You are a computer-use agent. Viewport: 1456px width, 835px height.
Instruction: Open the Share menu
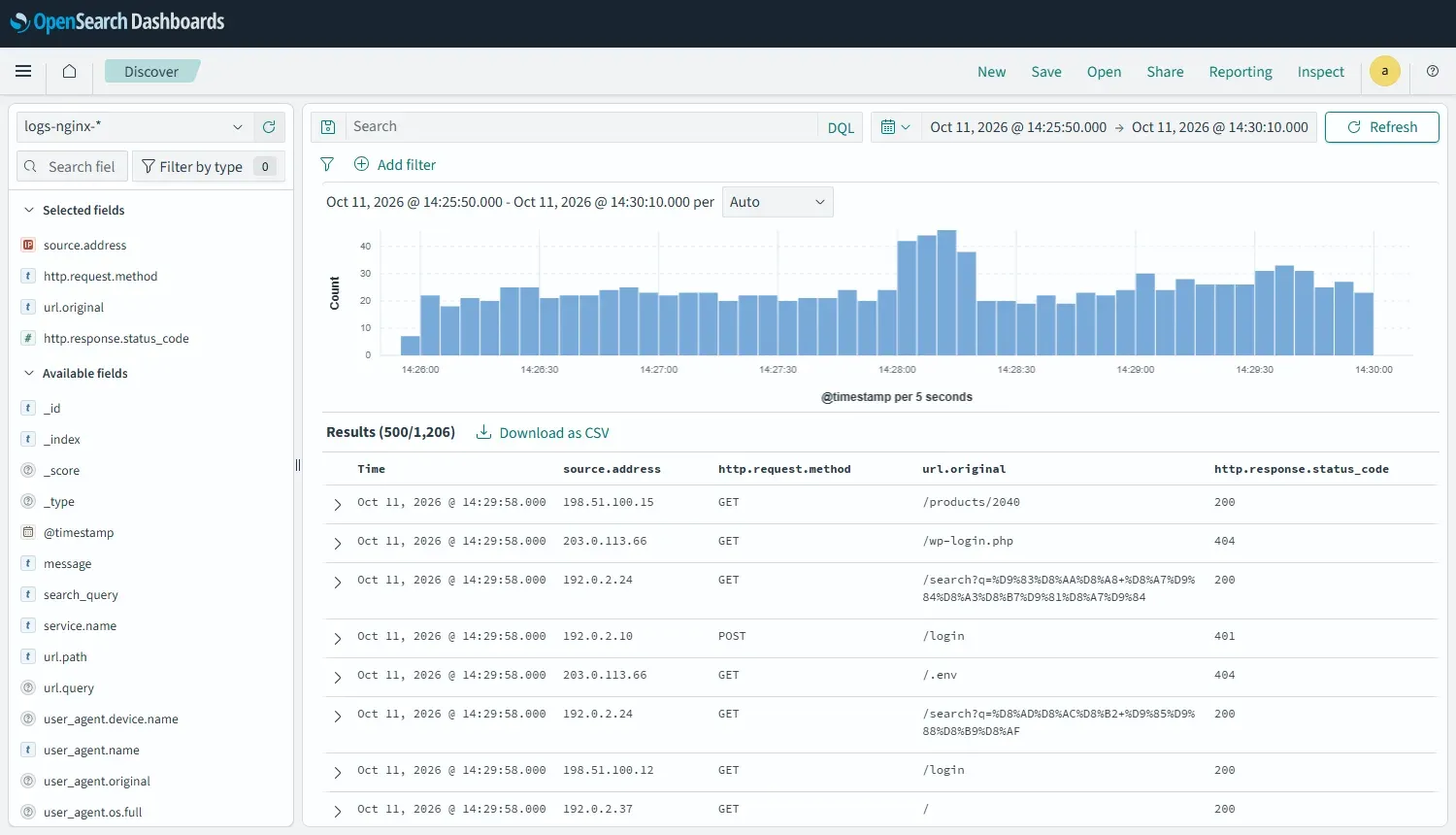click(1165, 71)
